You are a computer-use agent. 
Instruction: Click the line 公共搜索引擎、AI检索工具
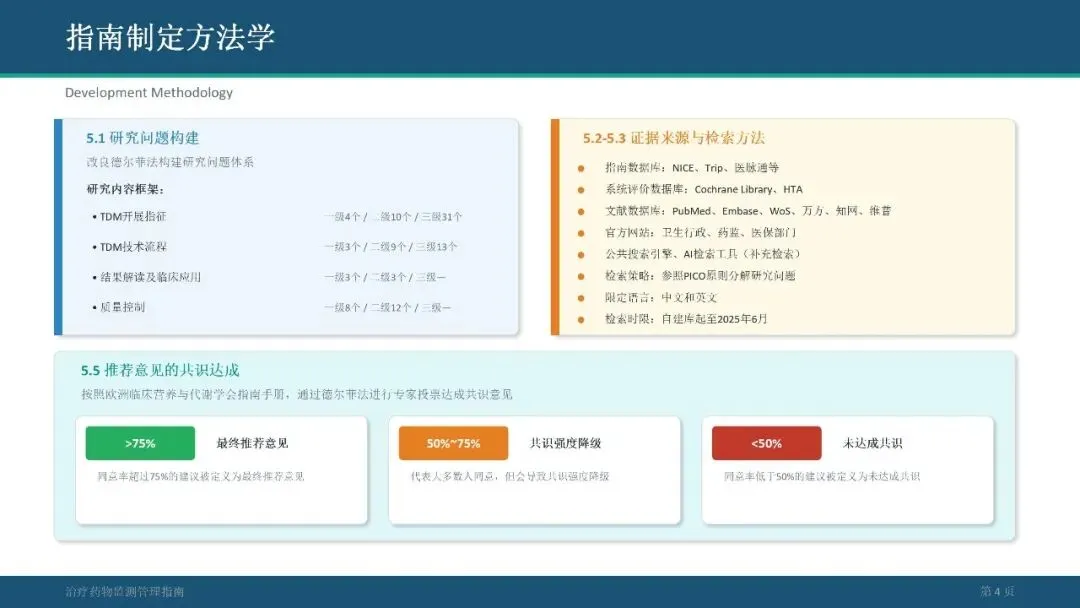point(703,254)
